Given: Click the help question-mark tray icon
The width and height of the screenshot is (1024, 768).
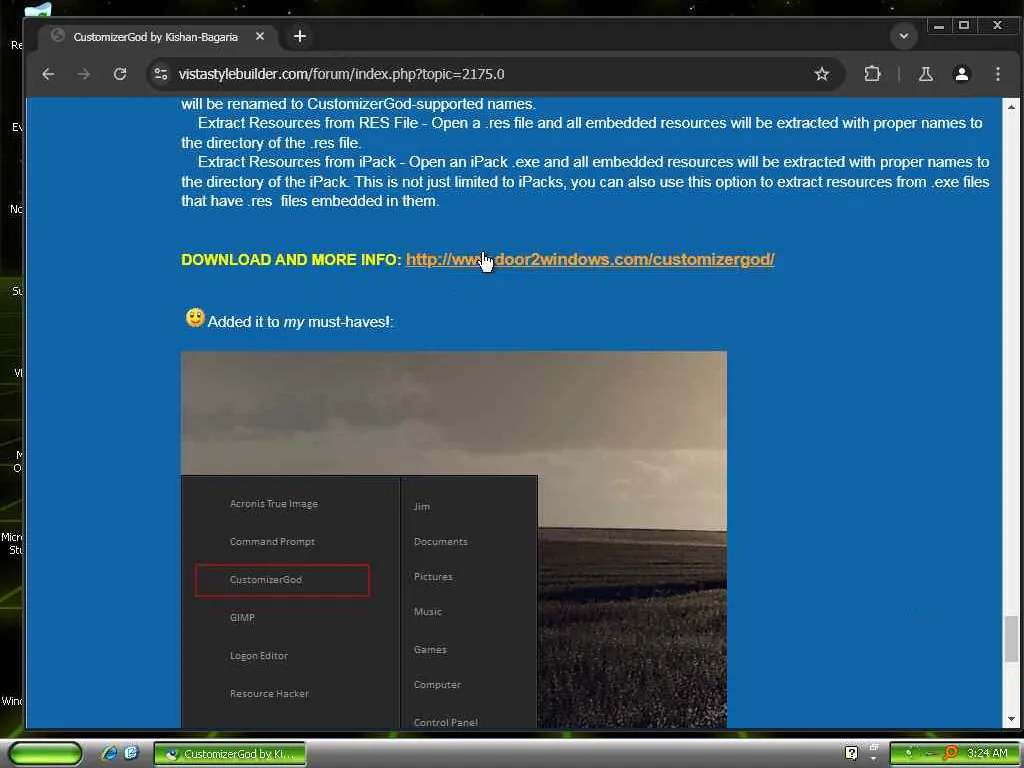Looking at the screenshot, I should pos(851,754).
